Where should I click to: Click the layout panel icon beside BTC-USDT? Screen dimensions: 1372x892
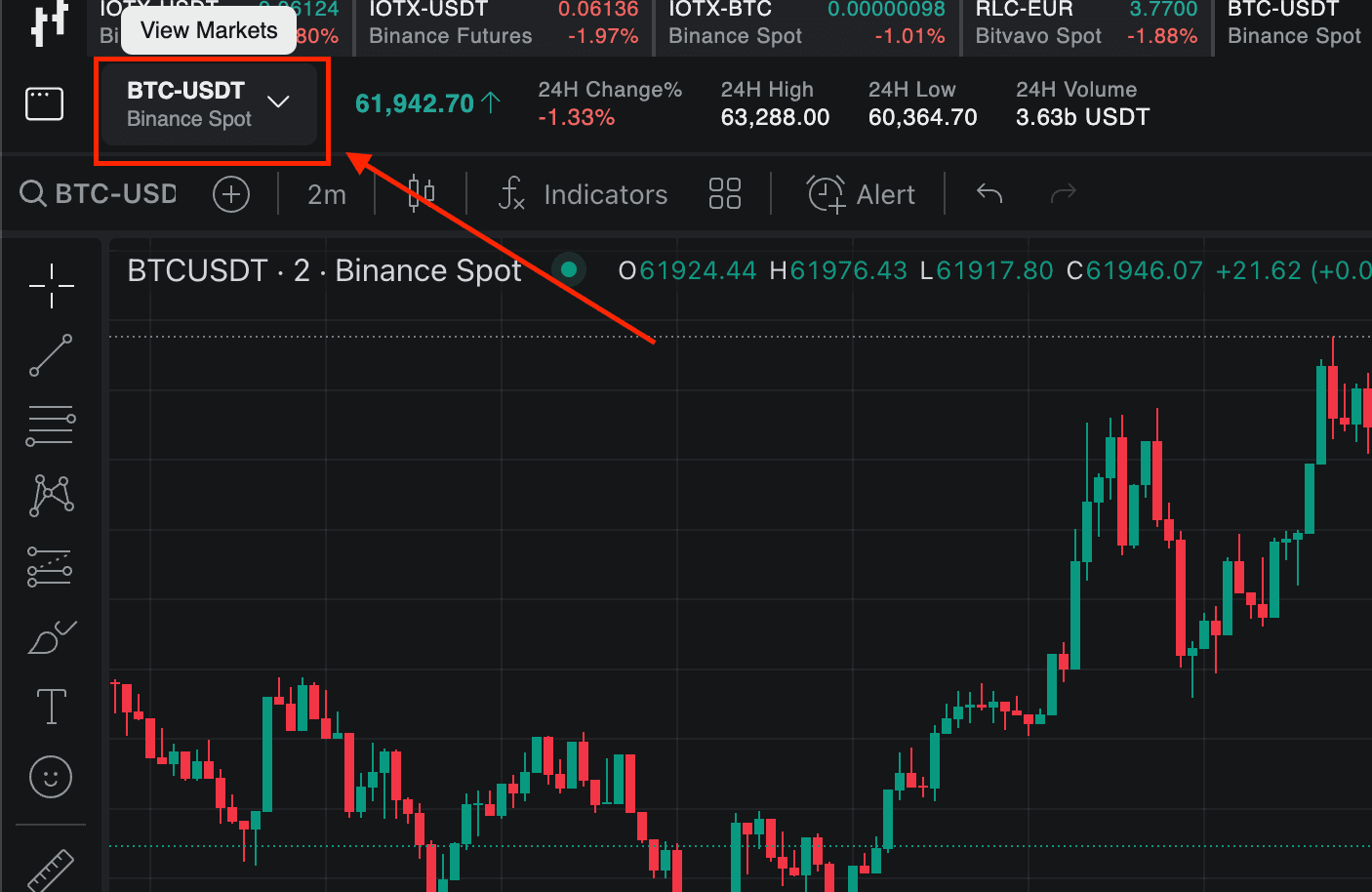[44, 103]
